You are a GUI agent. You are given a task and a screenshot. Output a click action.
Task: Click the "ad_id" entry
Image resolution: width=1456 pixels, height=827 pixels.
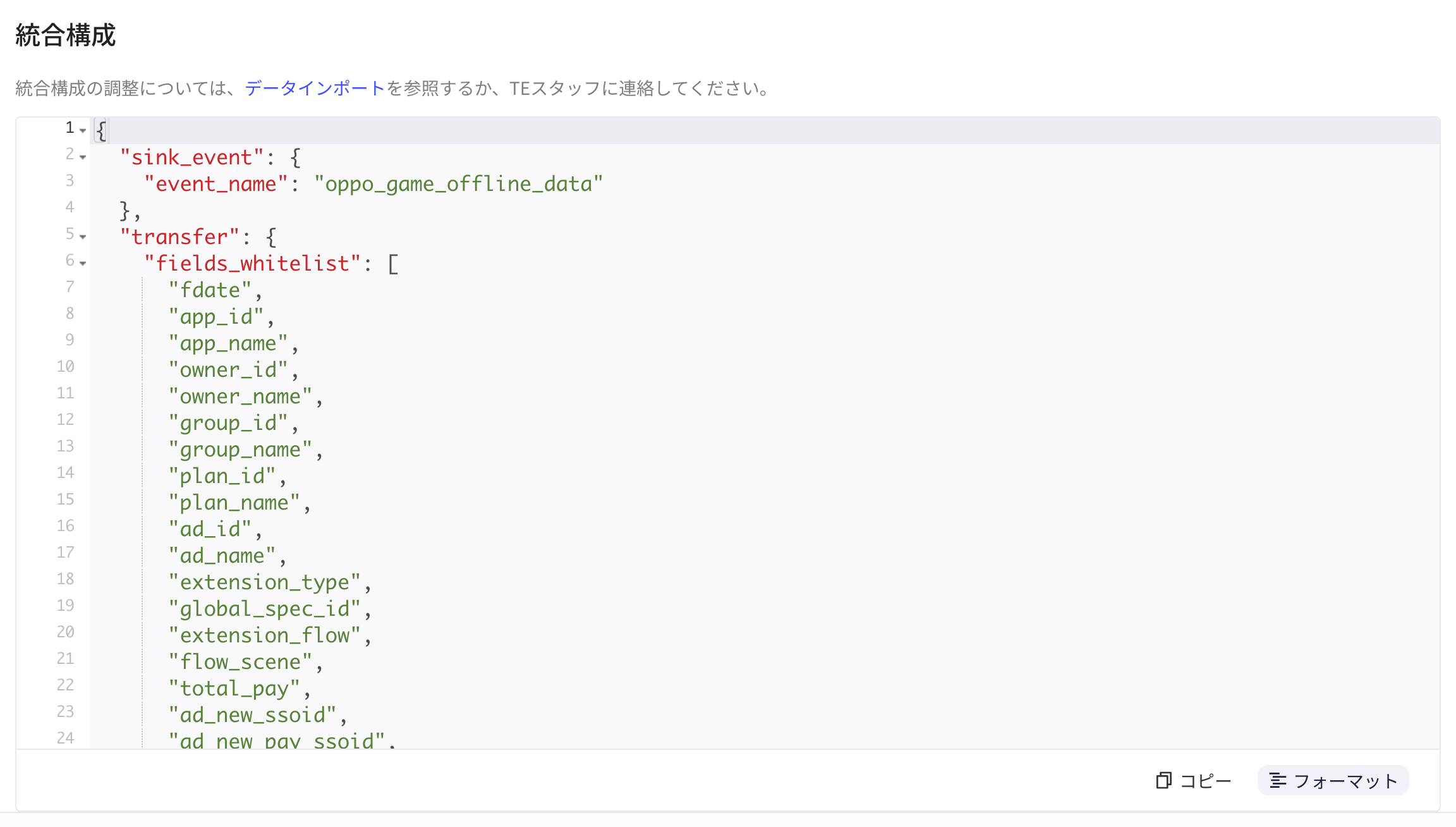coord(210,529)
